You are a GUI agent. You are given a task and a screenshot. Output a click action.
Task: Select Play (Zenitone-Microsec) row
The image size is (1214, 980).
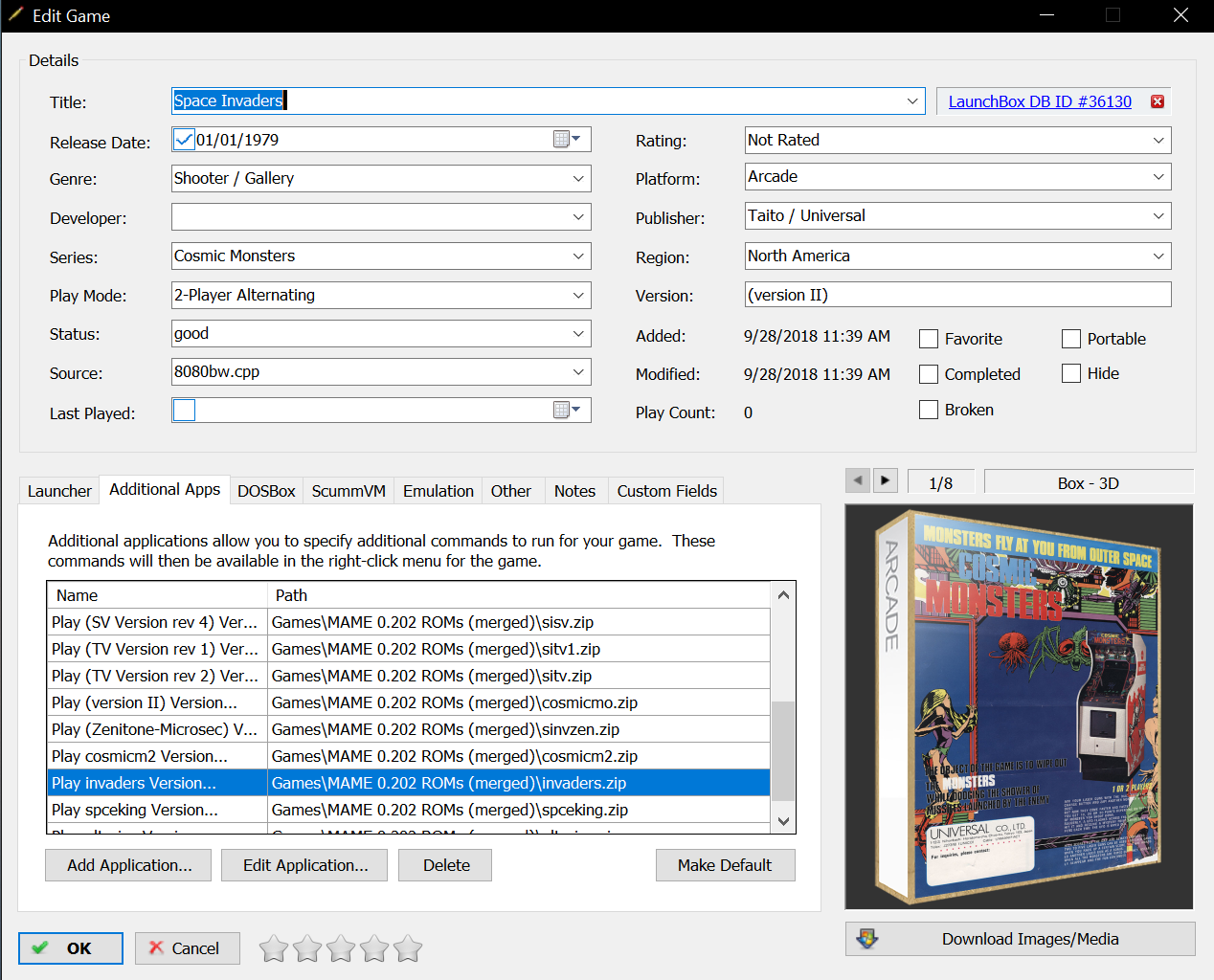pyautogui.click(x=409, y=729)
